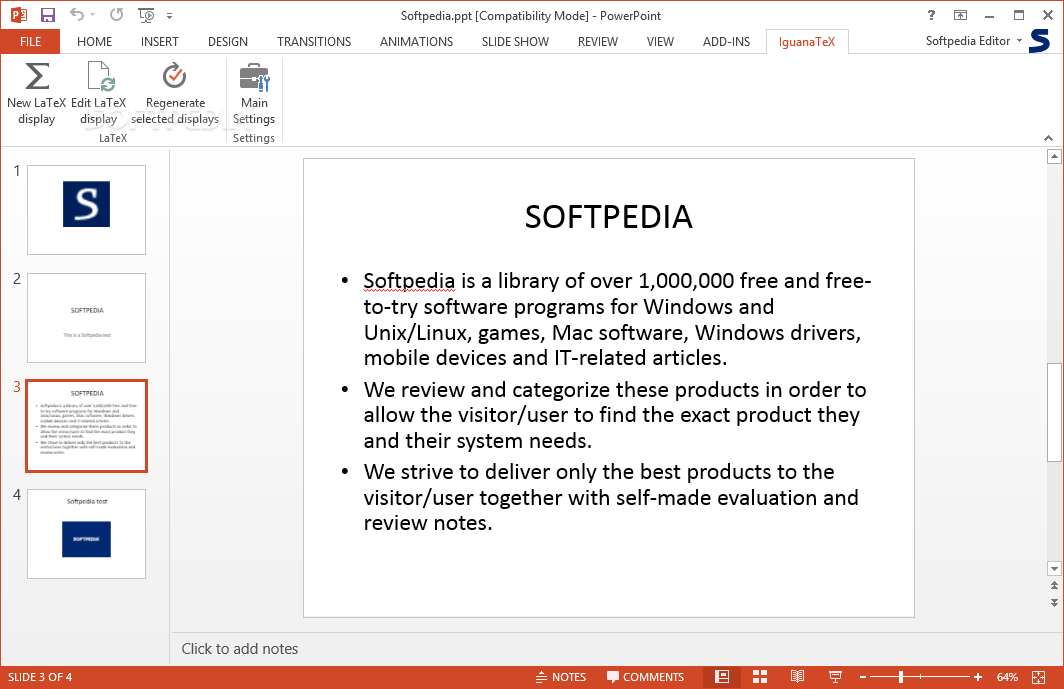Image resolution: width=1064 pixels, height=689 pixels.
Task: Collapse the ribbon with the chevron
Action: (x=1048, y=138)
